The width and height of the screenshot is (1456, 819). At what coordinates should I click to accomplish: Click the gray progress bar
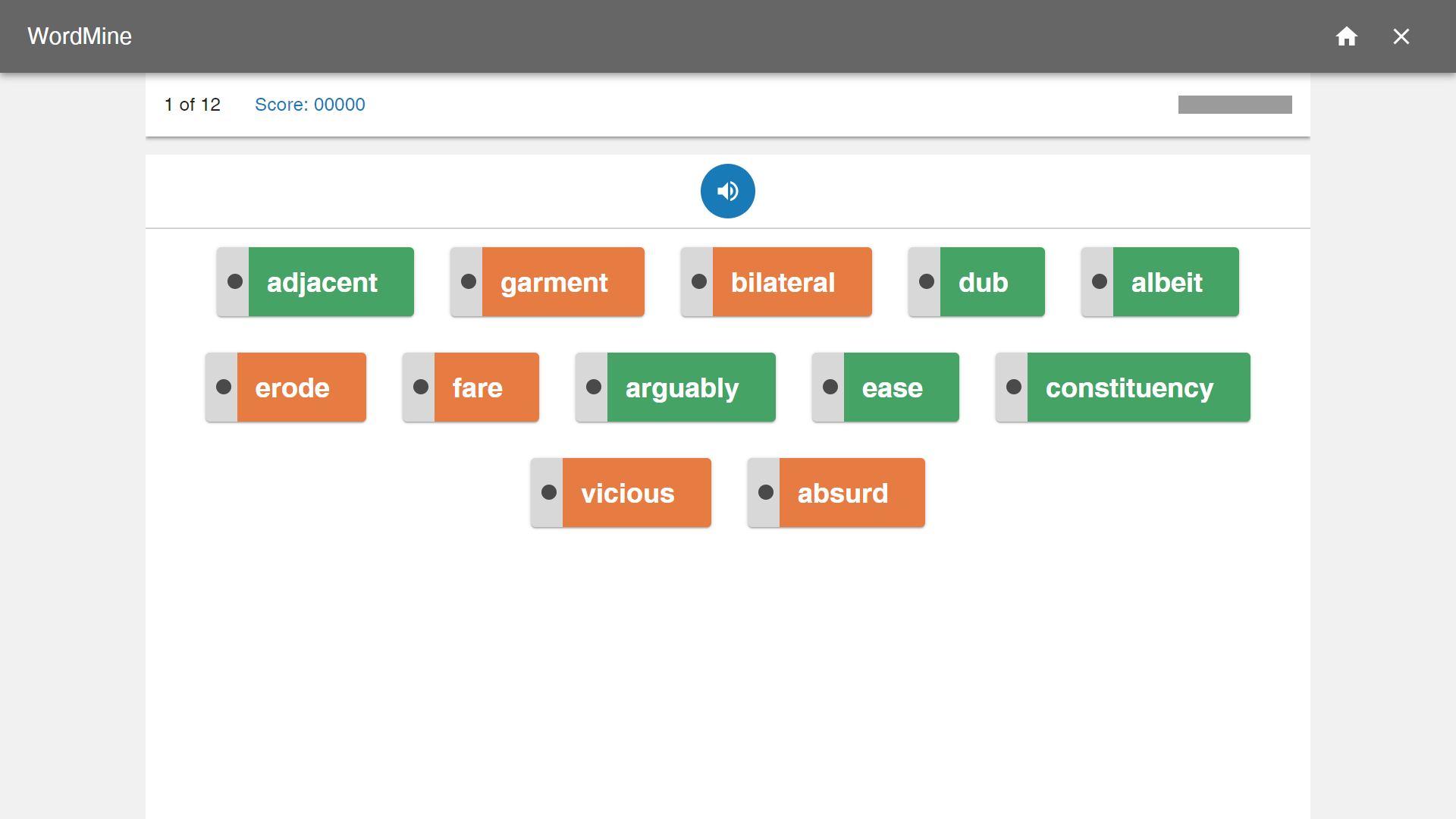1235,105
